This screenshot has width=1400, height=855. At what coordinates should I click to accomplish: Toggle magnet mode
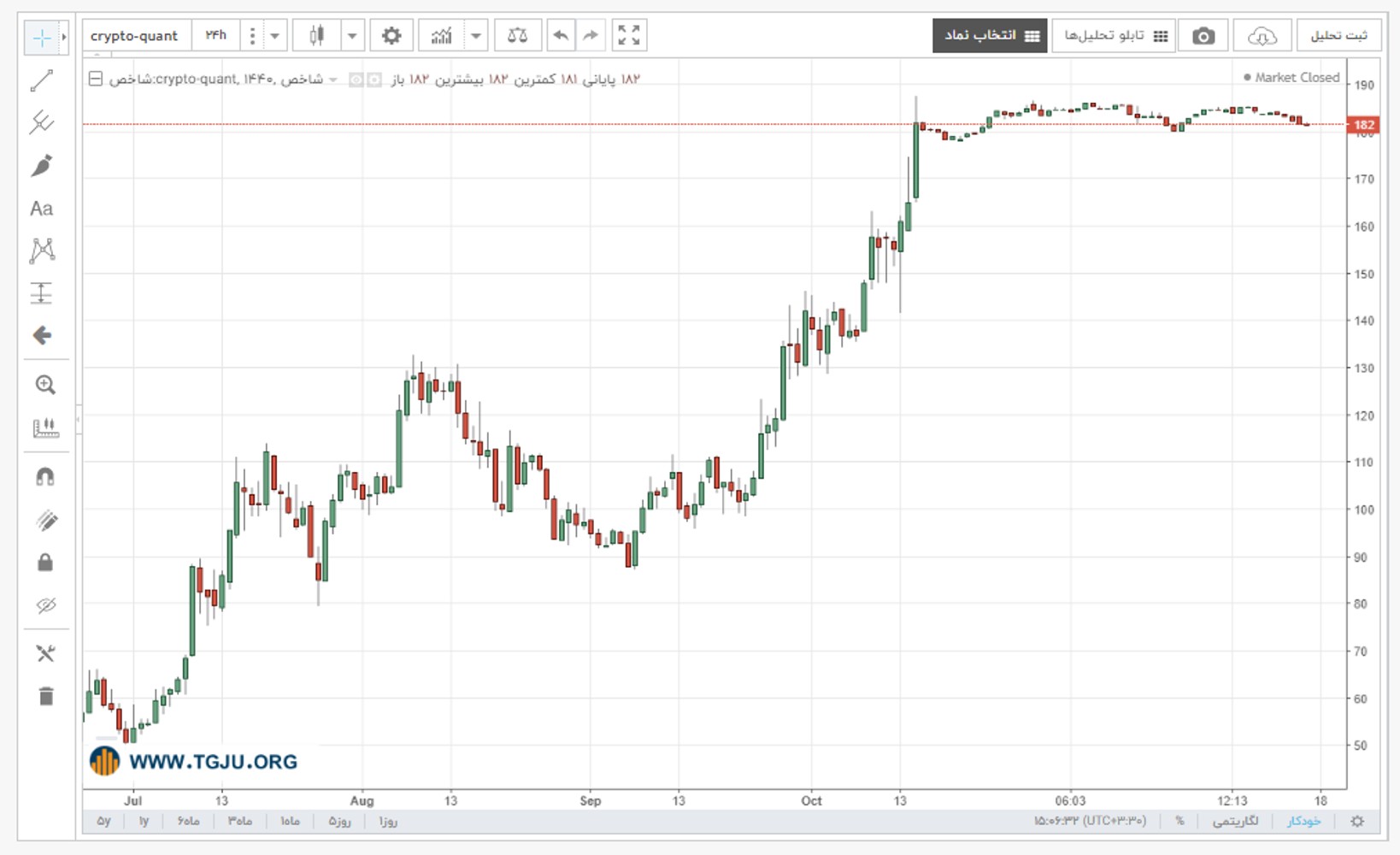pyautogui.click(x=45, y=477)
